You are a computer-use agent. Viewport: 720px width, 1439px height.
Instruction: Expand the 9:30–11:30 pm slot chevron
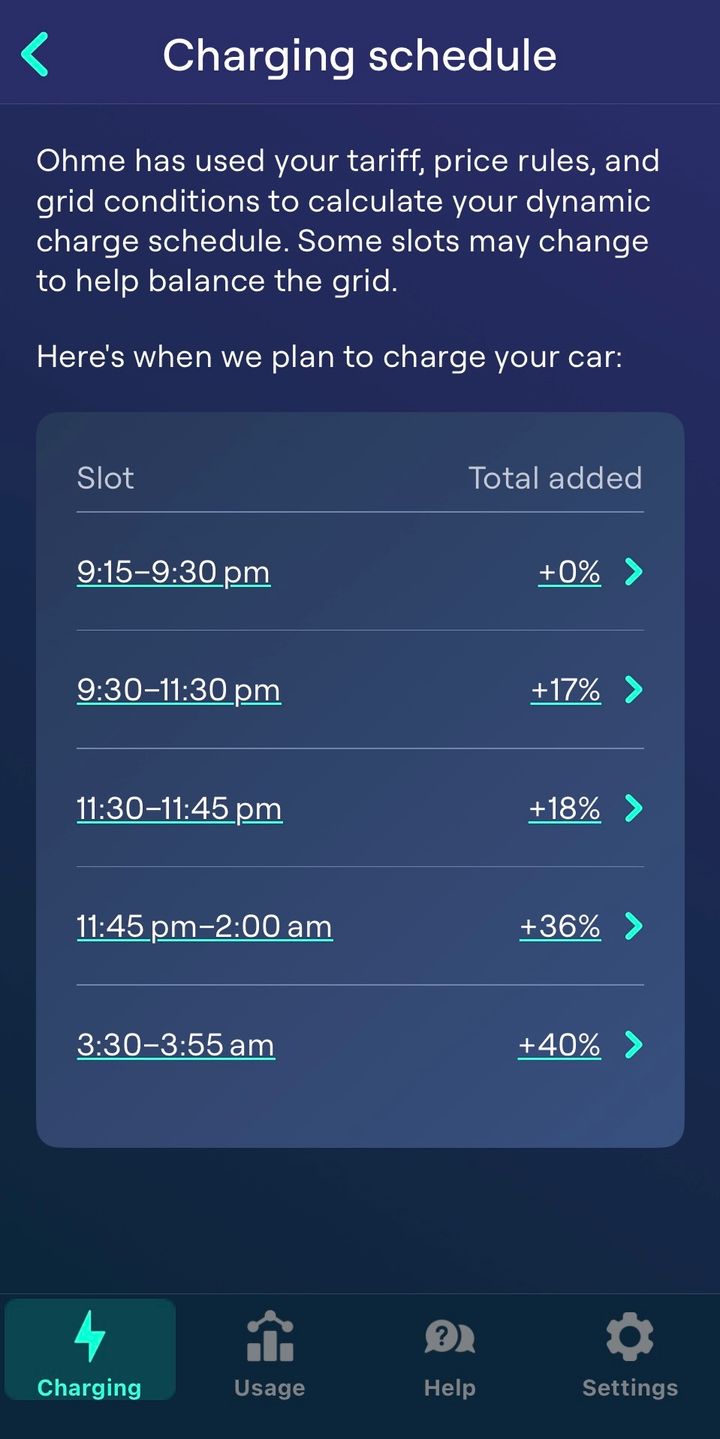[633, 690]
